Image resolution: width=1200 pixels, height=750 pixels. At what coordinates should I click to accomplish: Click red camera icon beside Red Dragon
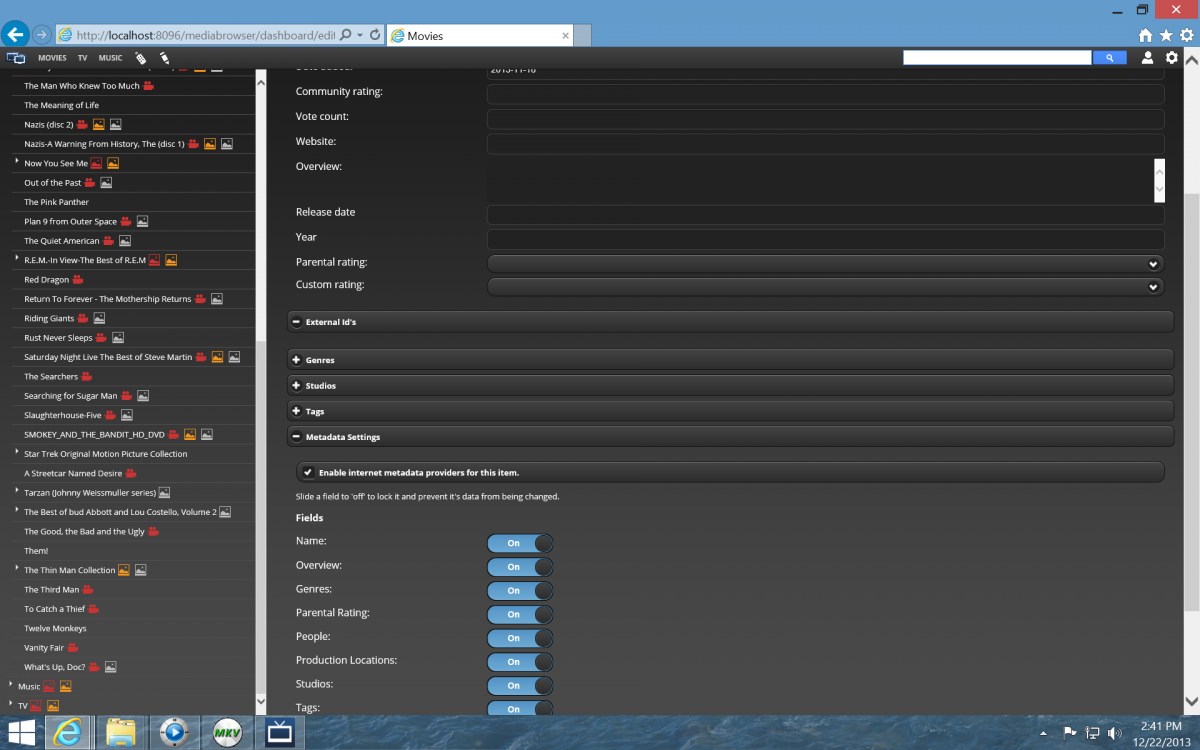coord(78,280)
